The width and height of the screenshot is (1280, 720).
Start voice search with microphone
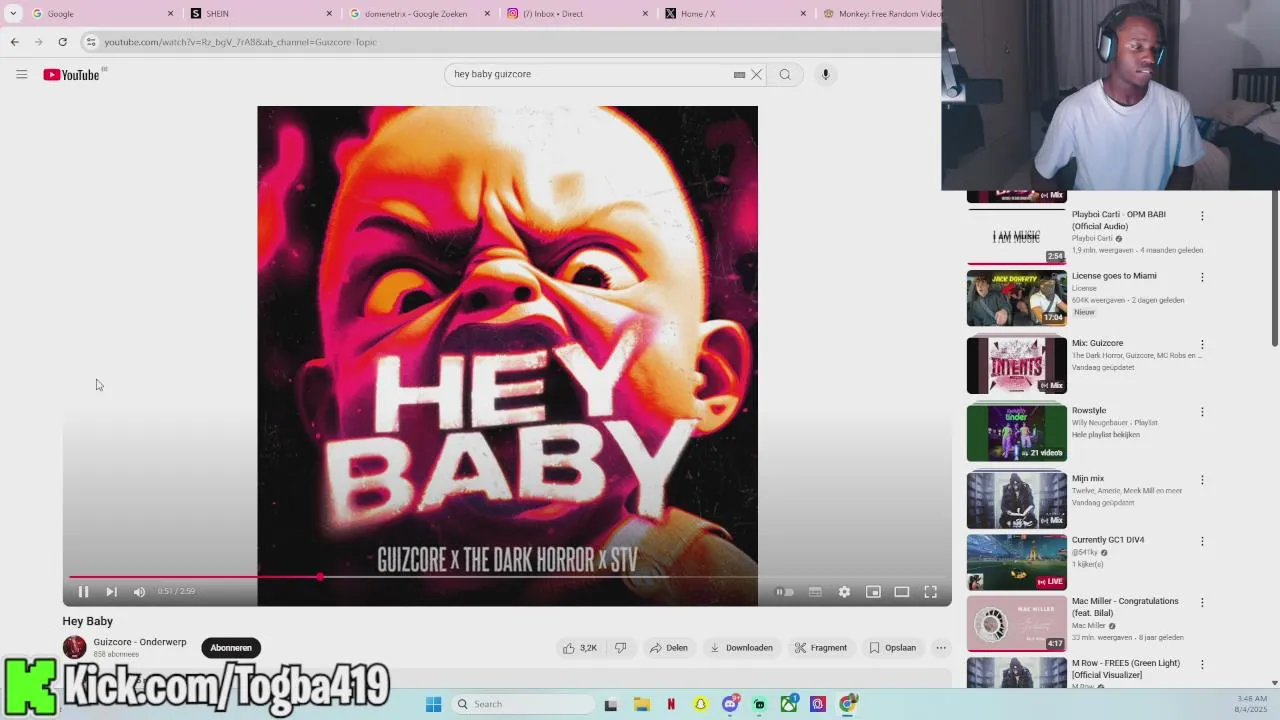(x=825, y=74)
